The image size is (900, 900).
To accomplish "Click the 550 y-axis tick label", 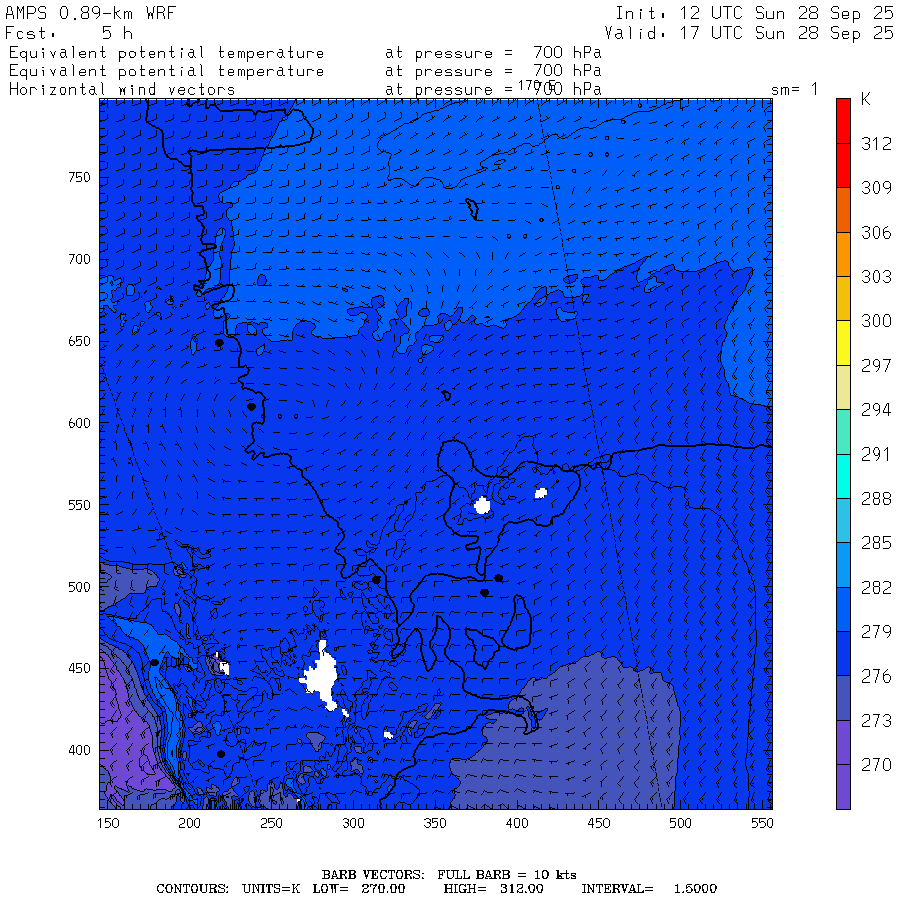I will coord(79,505).
